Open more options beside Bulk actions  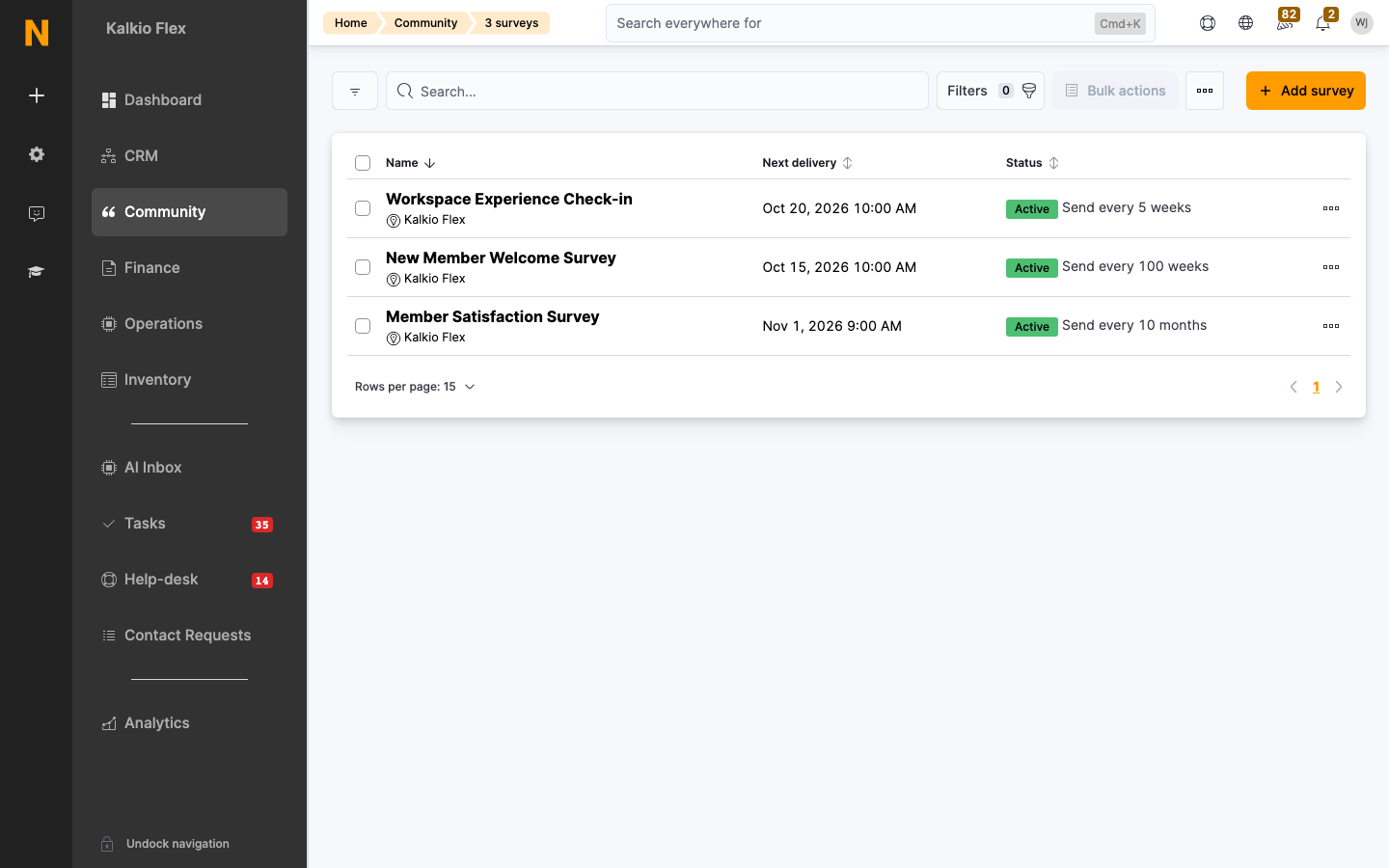coord(1205,91)
